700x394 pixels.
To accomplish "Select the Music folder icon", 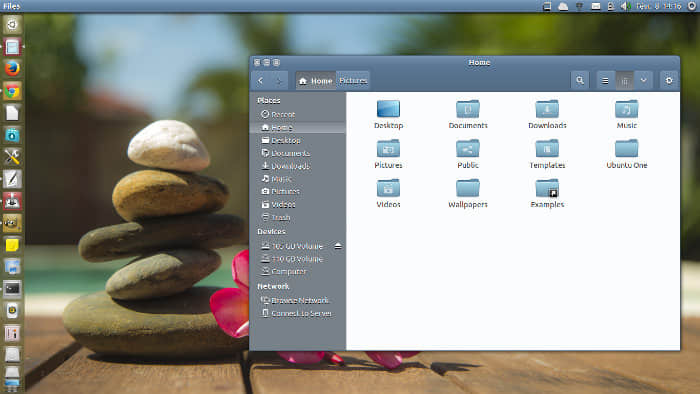I will (626, 109).
